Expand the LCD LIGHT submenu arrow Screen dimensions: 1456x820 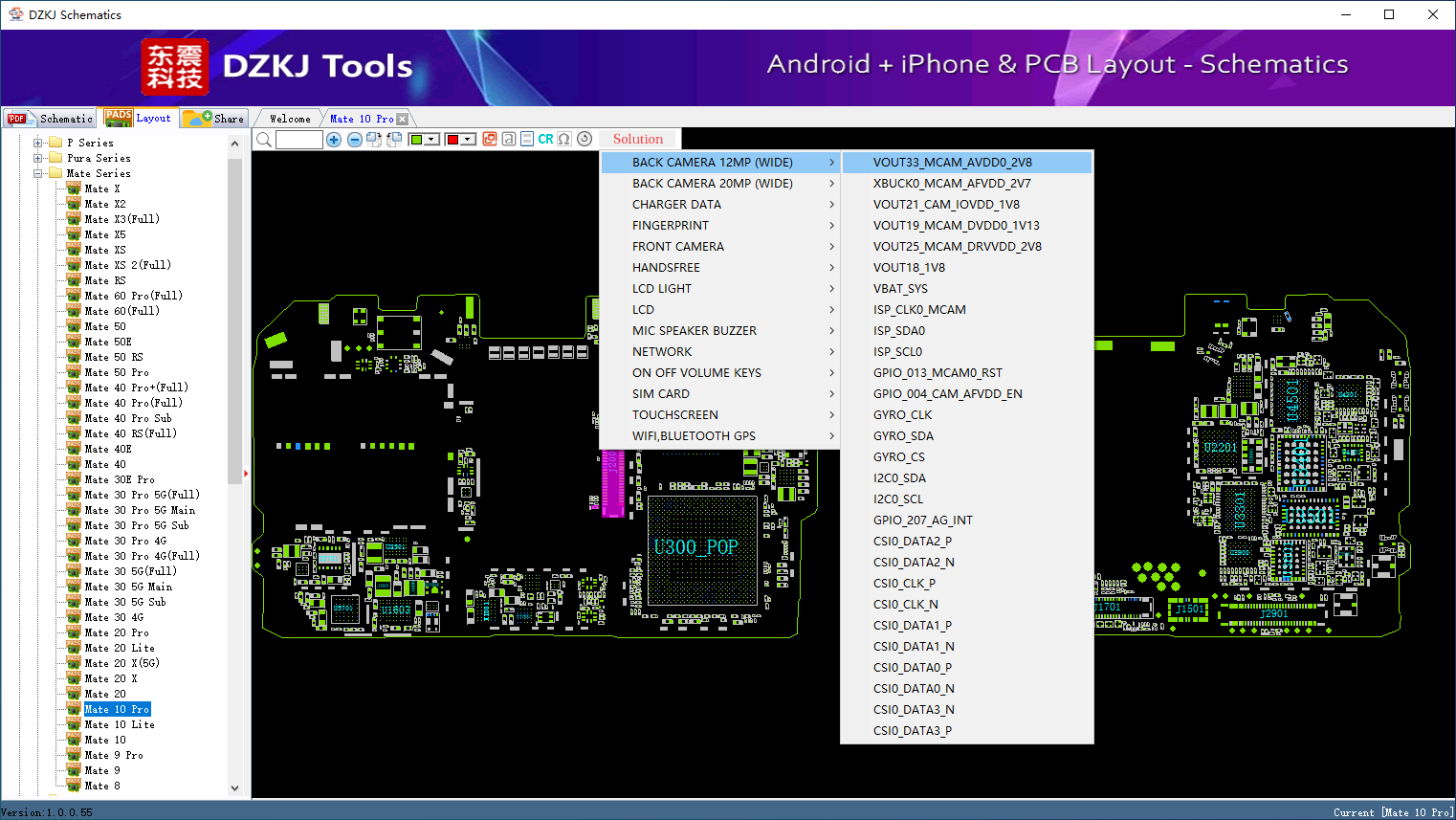pyautogui.click(x=831, y=289)
